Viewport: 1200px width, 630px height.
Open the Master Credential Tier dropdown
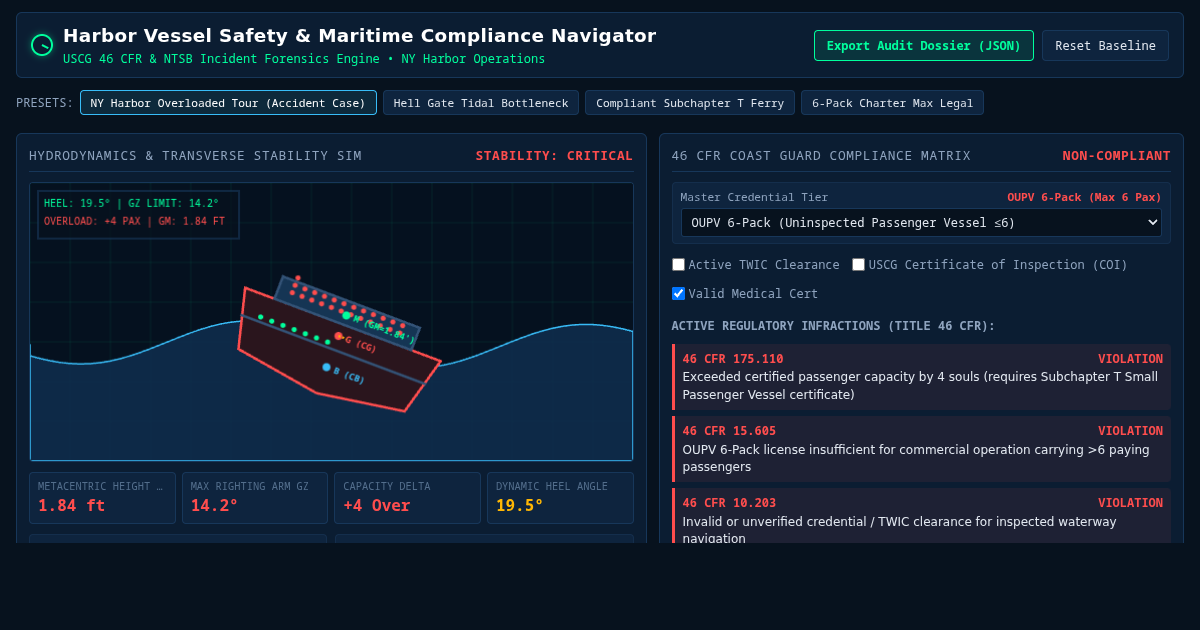point(921,223)
